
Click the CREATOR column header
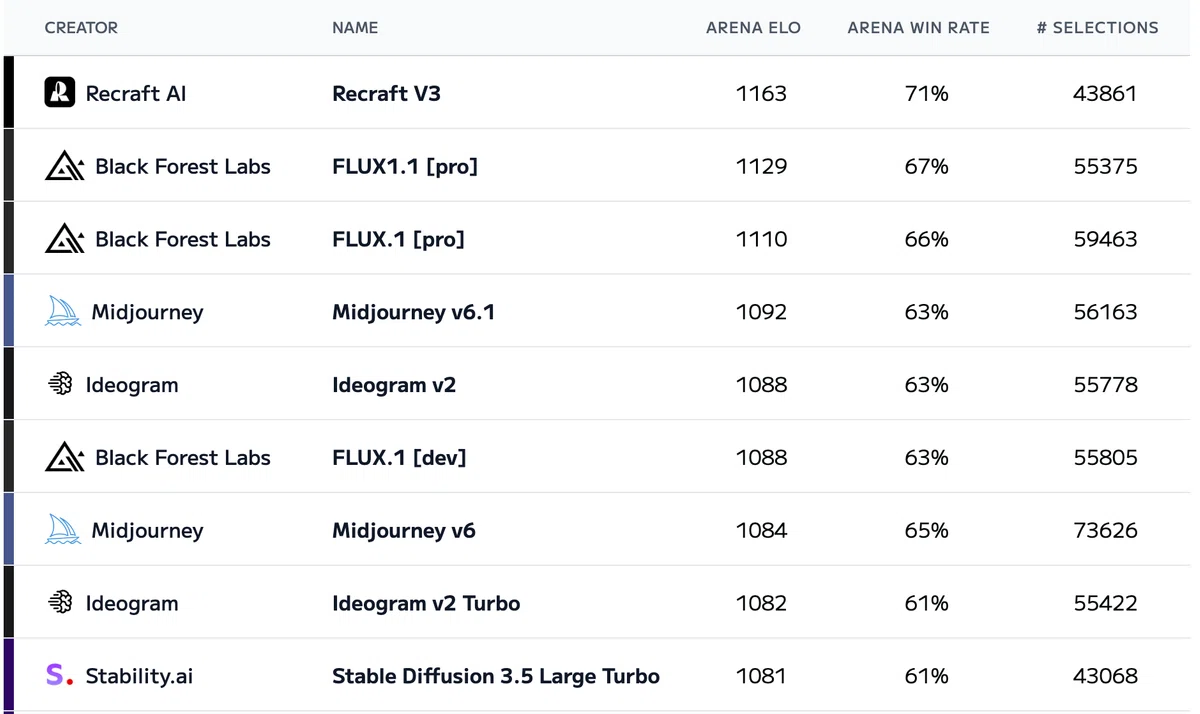coord(81,28)
